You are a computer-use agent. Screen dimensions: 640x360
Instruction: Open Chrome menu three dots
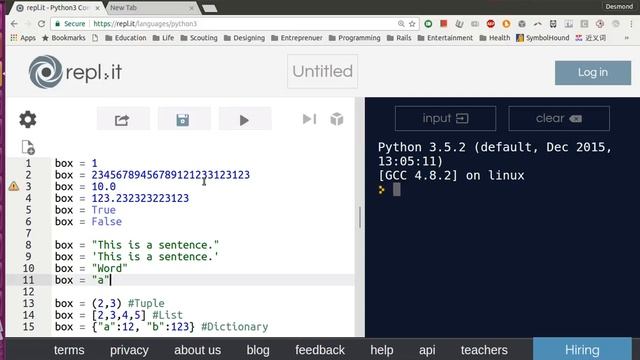[x=631, y=24]
